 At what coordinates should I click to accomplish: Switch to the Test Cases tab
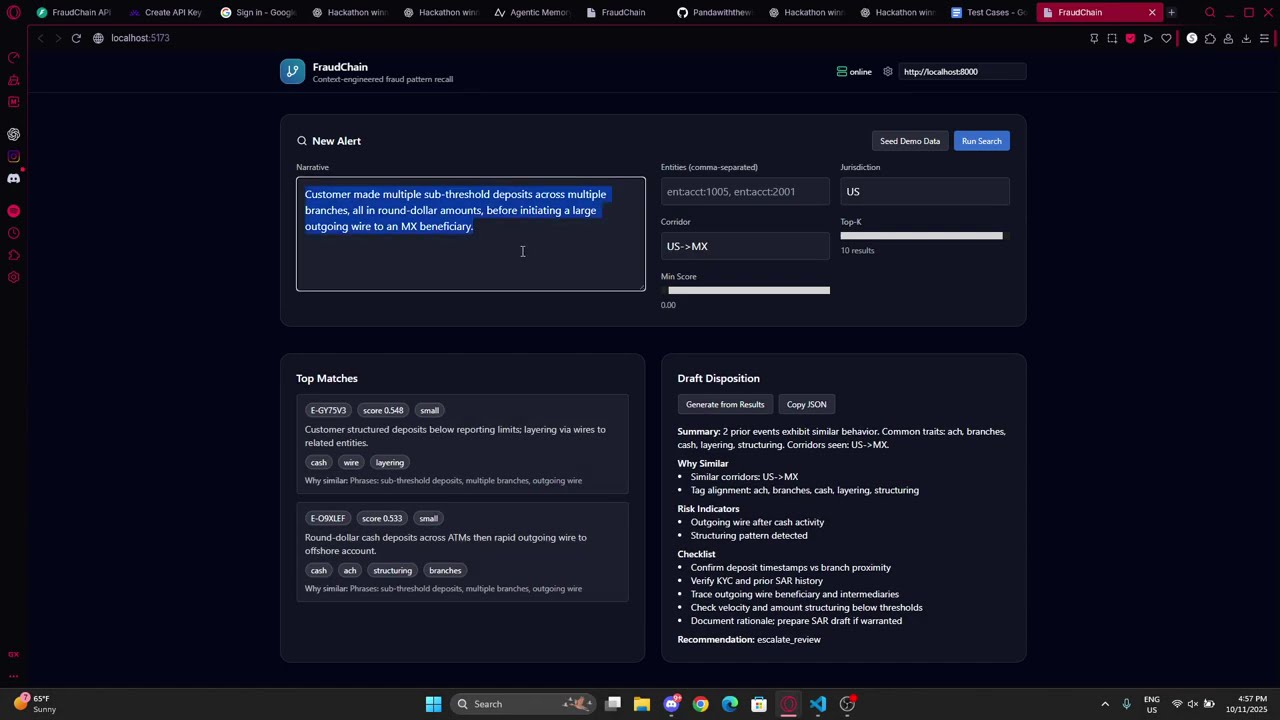[988, 13]
